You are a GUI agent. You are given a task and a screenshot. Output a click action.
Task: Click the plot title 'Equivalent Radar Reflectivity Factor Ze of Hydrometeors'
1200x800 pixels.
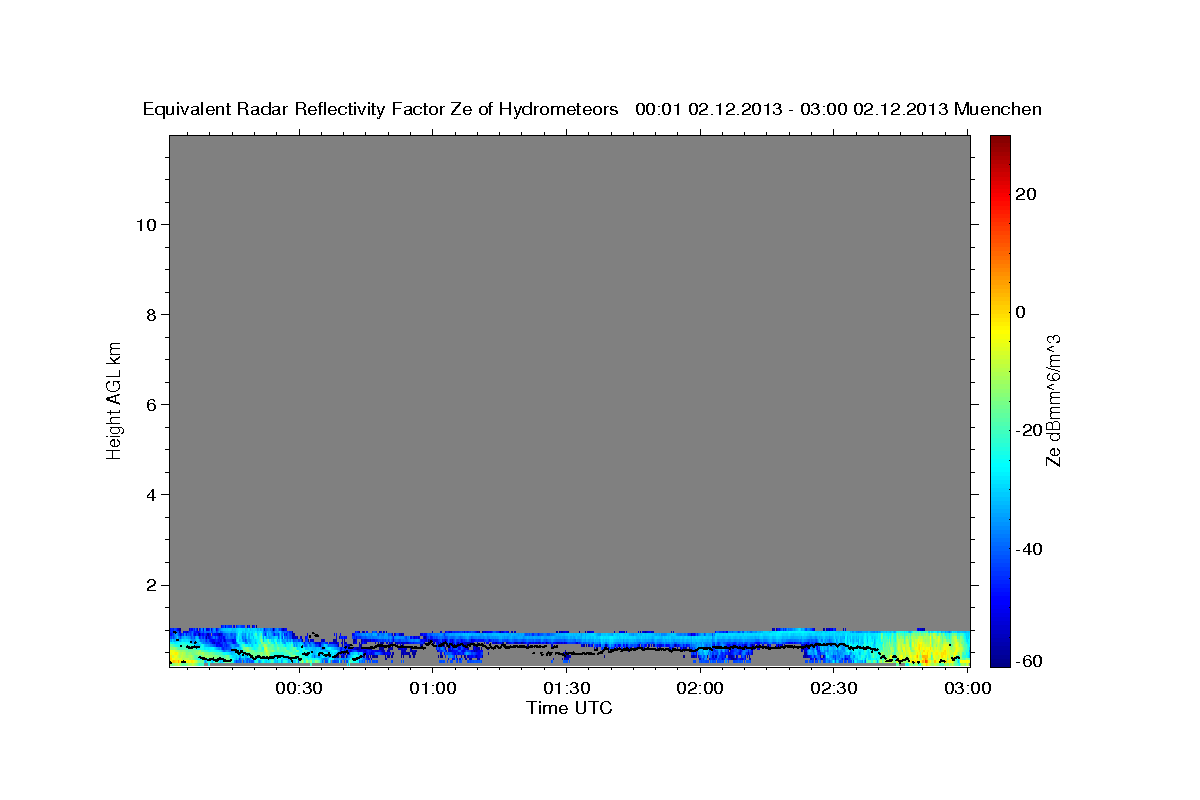tap(381, 110)
